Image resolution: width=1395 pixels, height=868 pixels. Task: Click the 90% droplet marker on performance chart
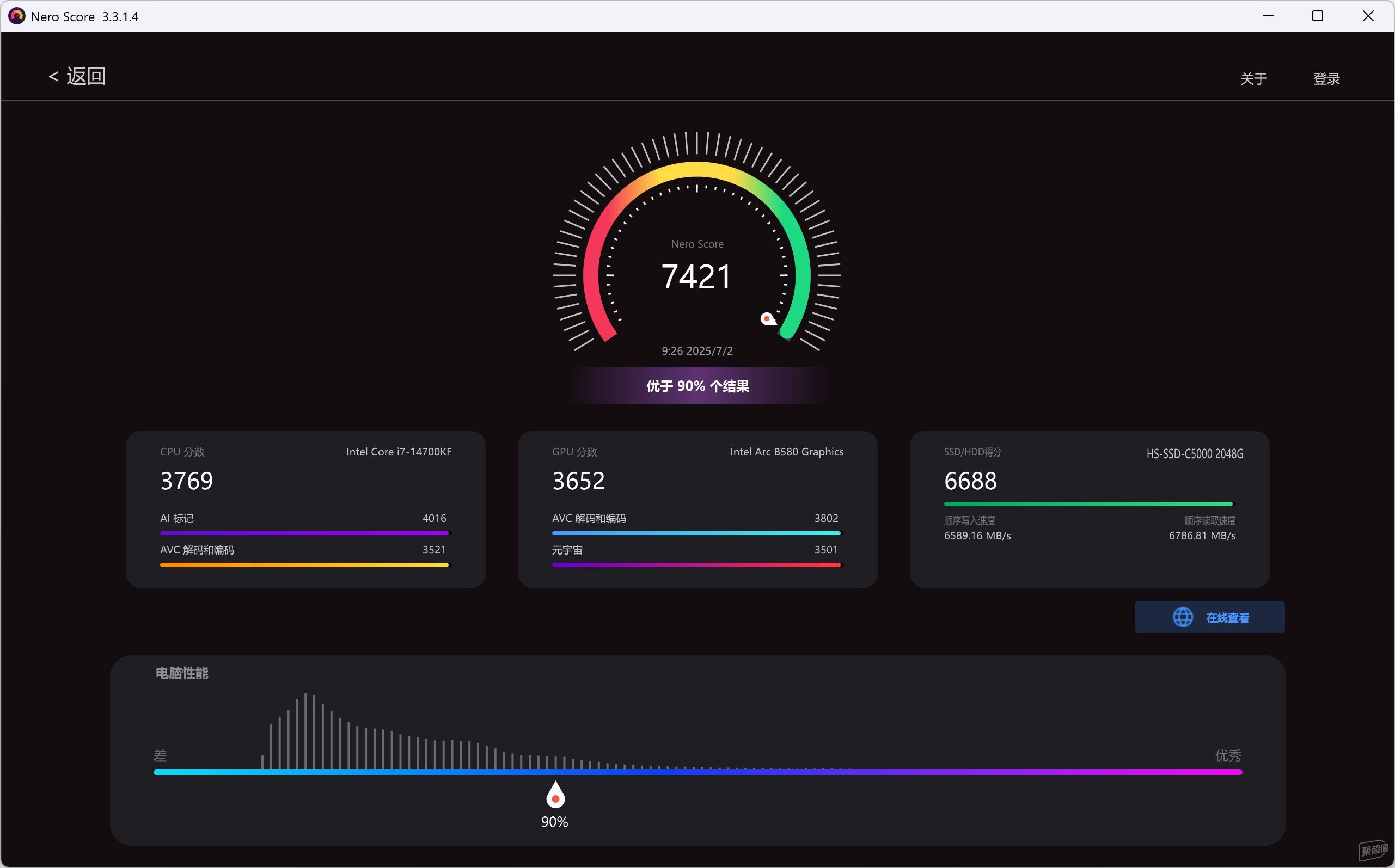[555, 795]
